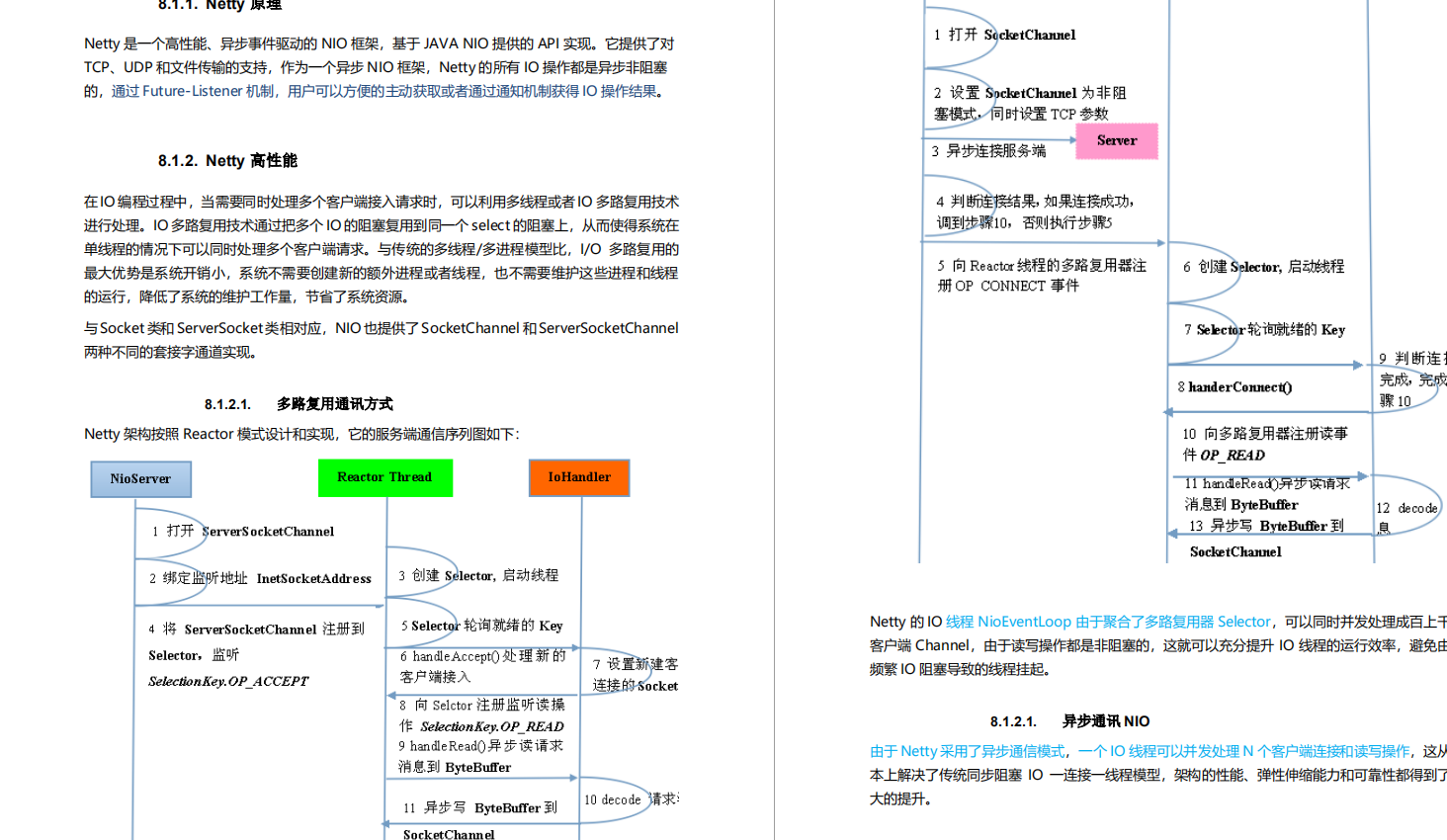
Task: Click step '3 异步连接服务端'
Action: (988, 151)
